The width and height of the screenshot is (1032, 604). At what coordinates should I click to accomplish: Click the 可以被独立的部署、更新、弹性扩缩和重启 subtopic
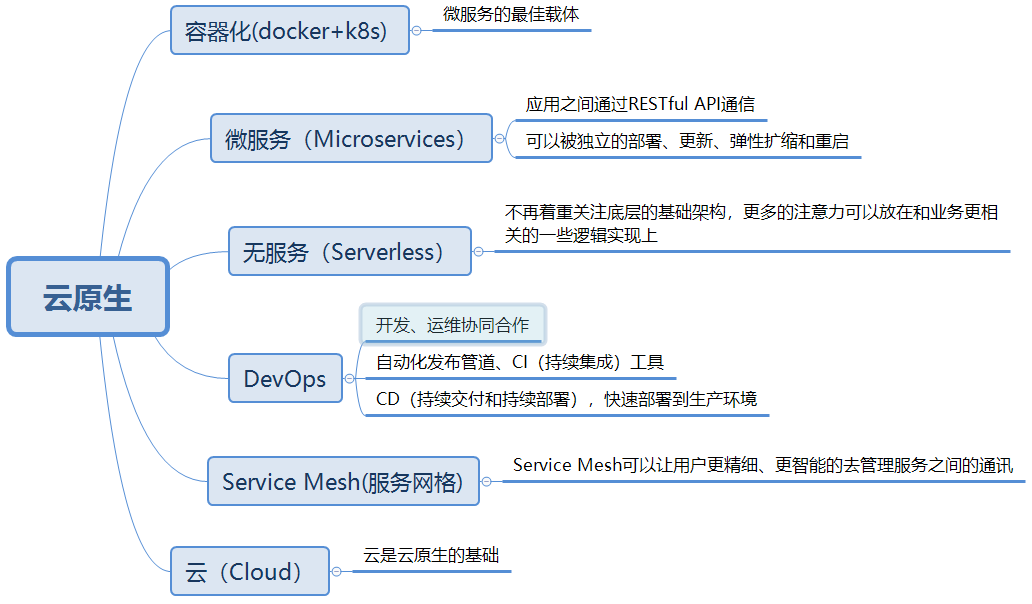click(x=687, y=141)
